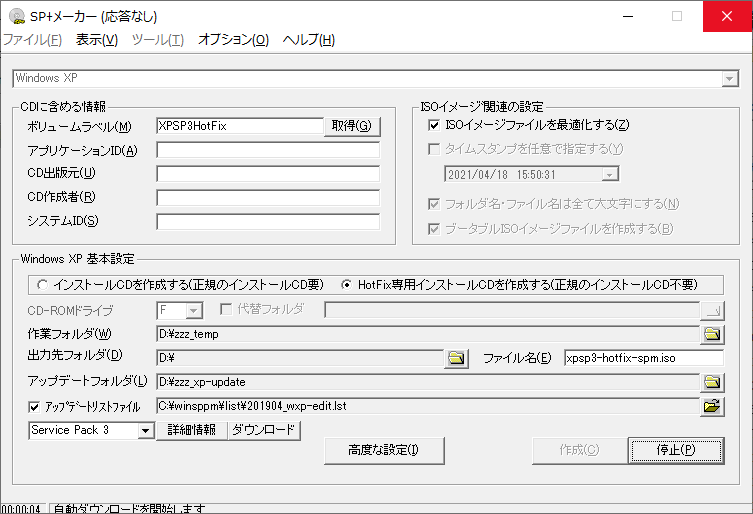Focus the アプリケーションID input field

[268, 150]
